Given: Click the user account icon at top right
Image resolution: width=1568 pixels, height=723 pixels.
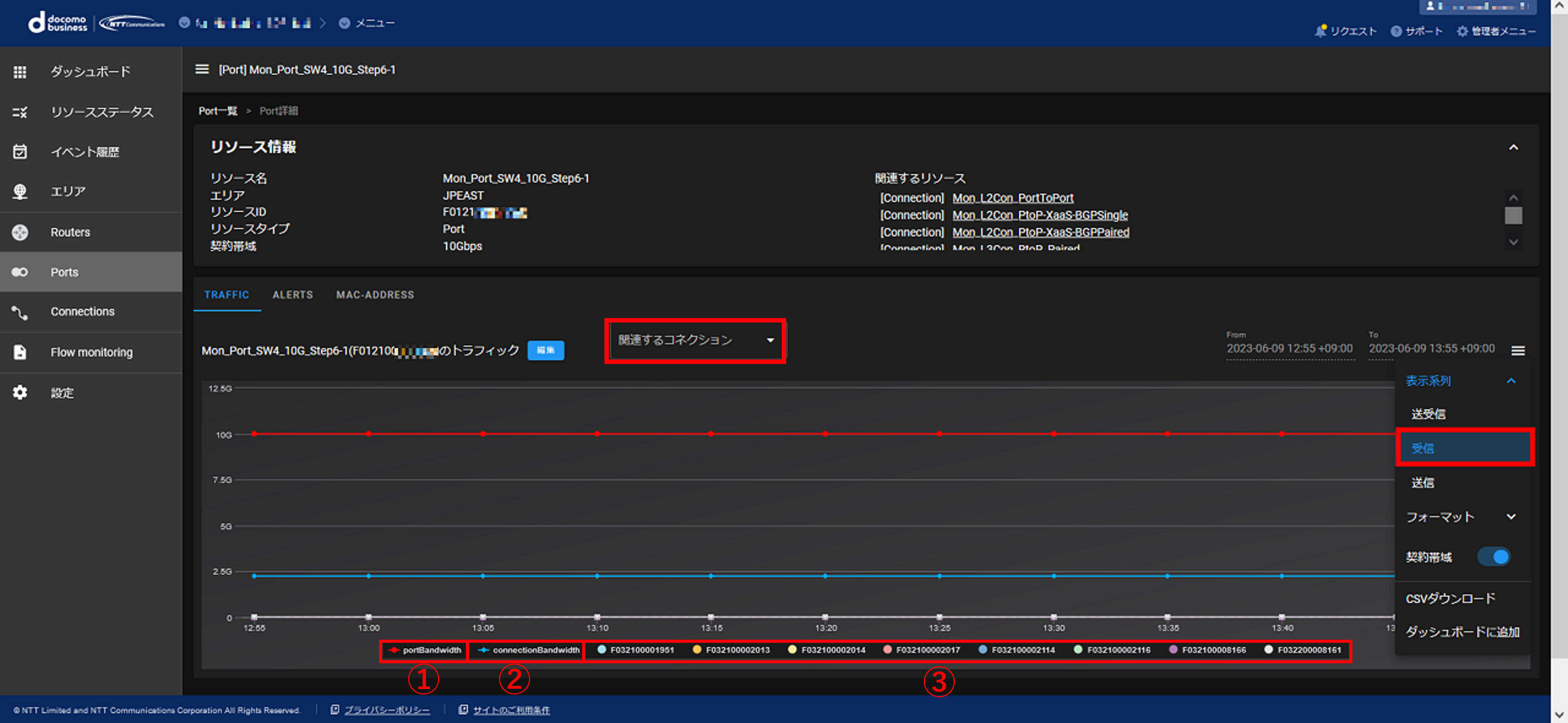Looking at the screenshot, I should [x=1430, y=6].
